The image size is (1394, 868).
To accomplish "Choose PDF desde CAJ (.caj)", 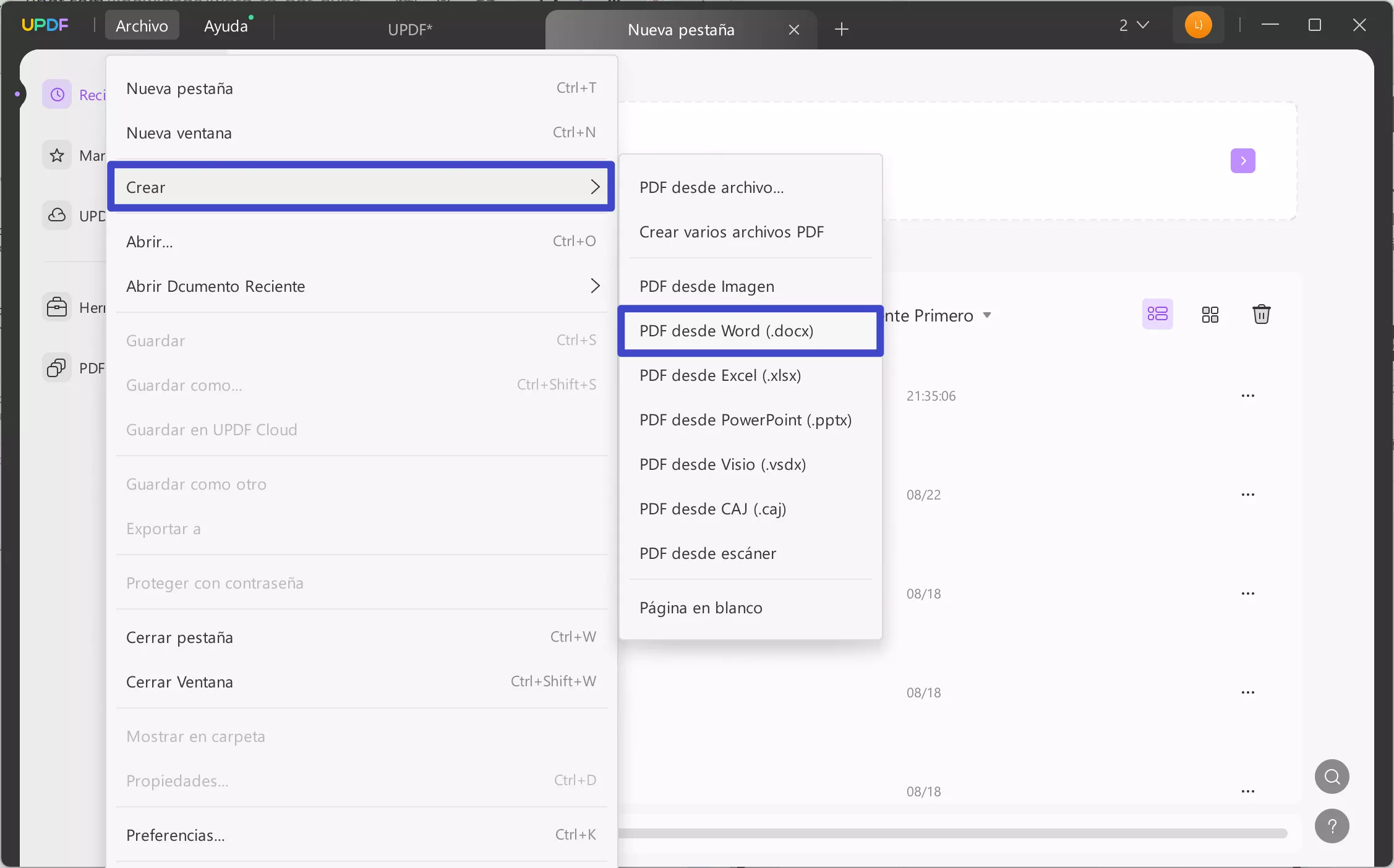I will tap(750, 508).
